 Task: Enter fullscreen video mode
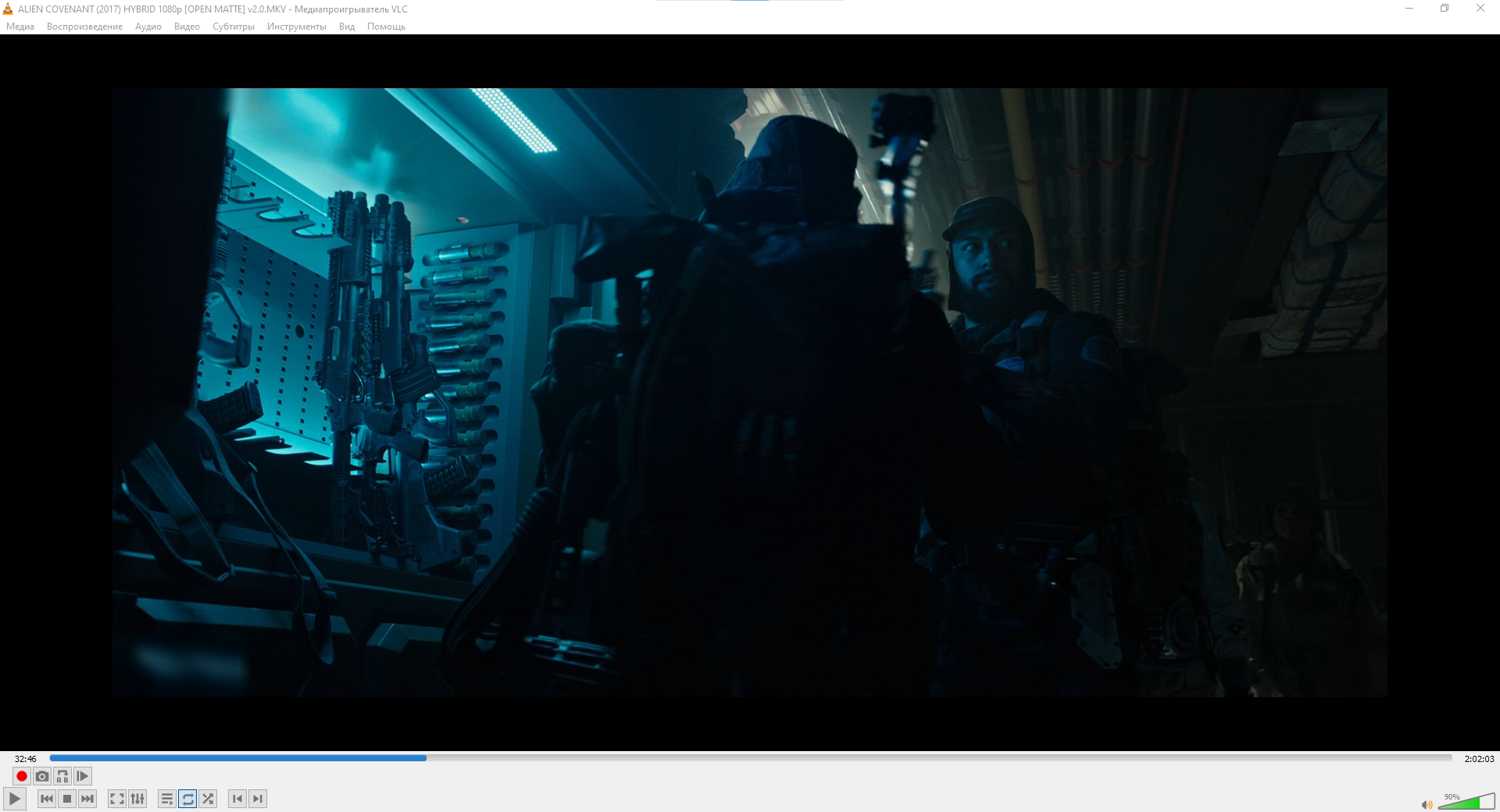[x=116, y=799]
